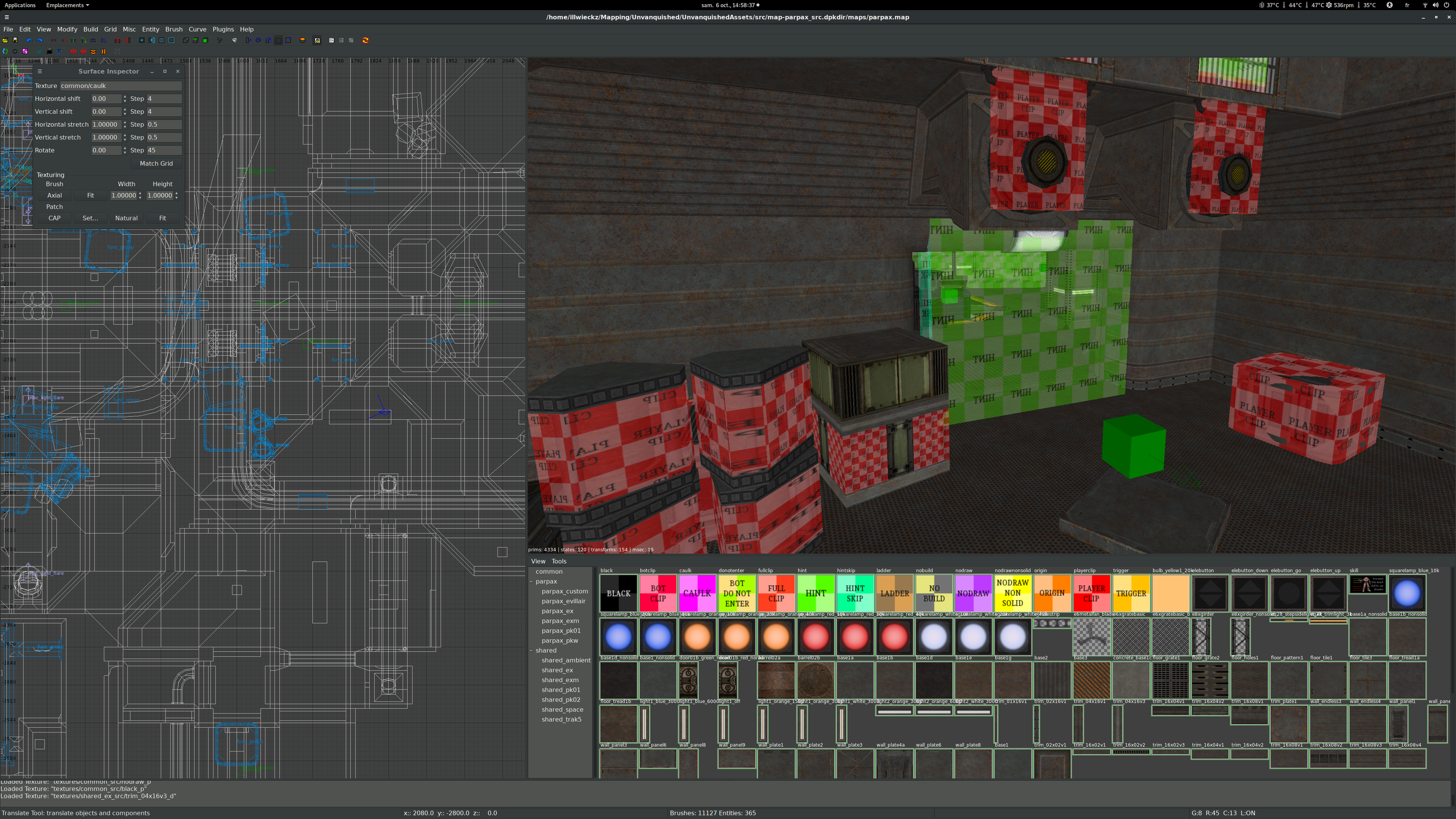Click the solid green cube icon
The width and height of the screenshot is (1456, 819).
tap(206, 40)
